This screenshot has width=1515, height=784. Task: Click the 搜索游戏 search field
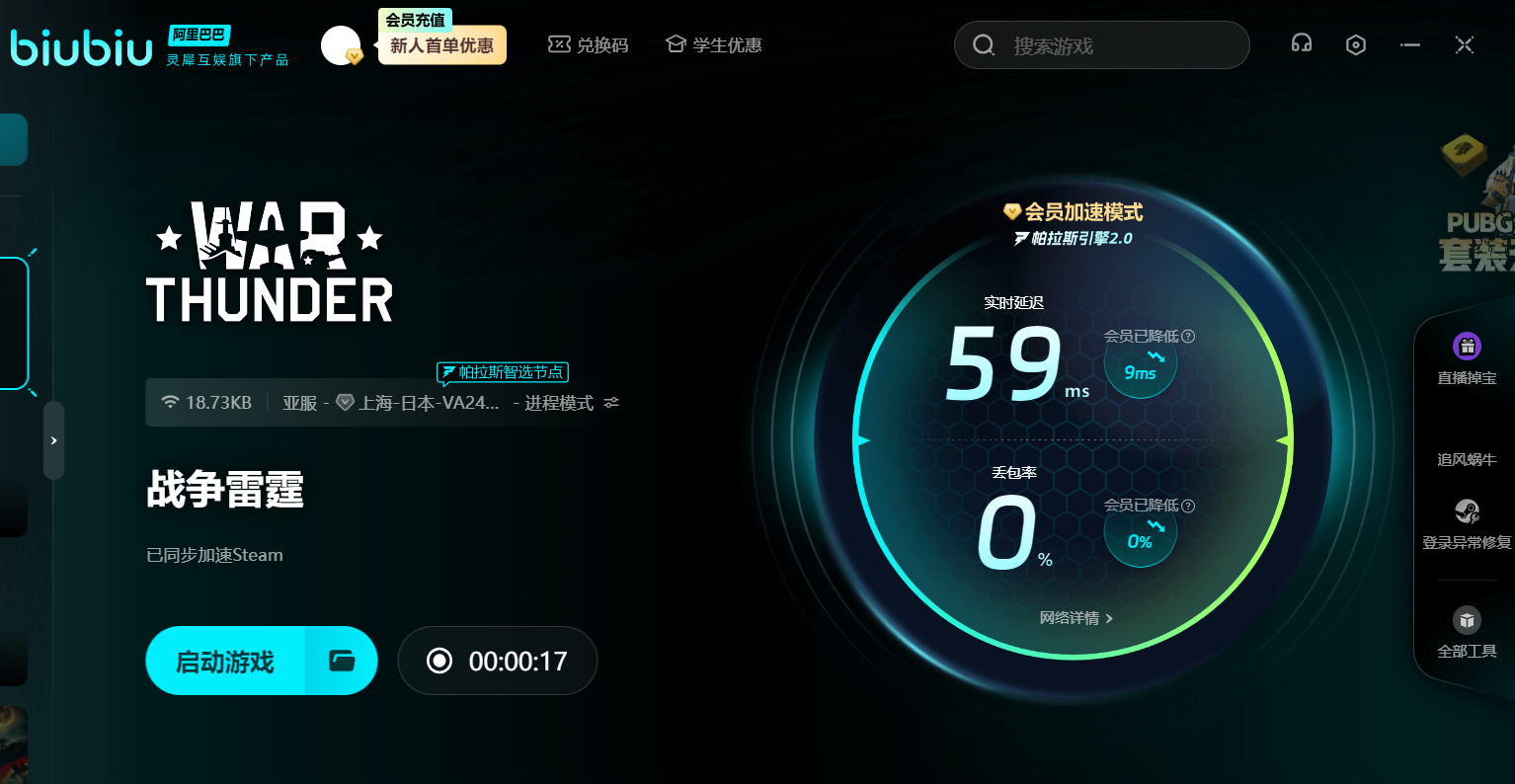pos(1101,45)
